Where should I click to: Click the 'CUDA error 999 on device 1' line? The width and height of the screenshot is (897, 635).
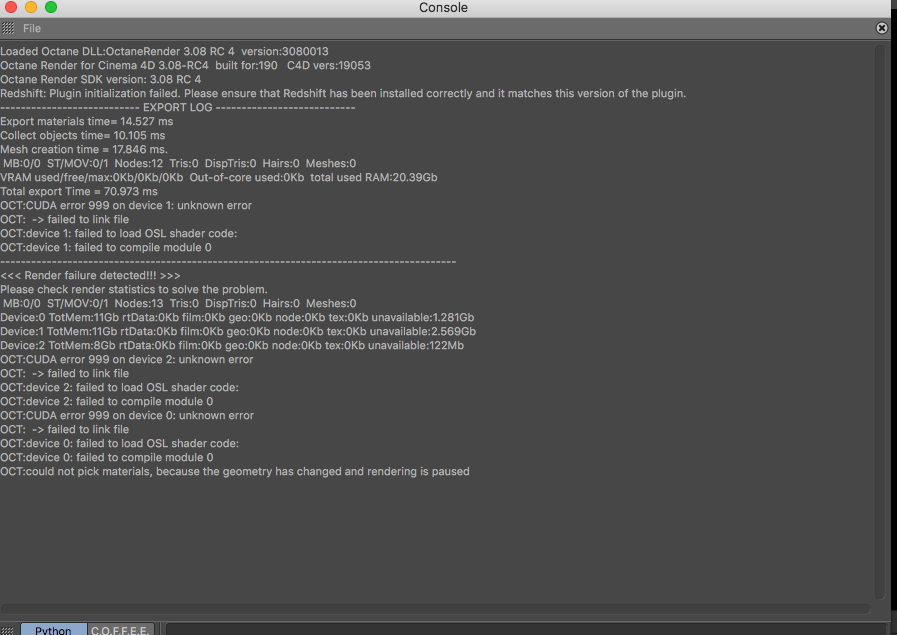(126, 205)
